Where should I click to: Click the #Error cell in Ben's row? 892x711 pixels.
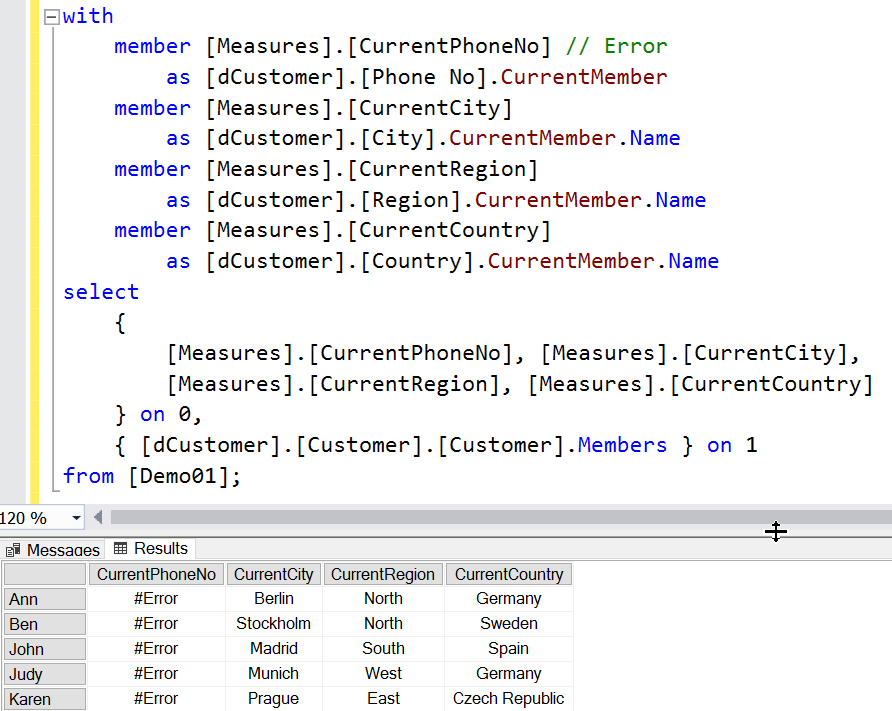coord(156,624)
